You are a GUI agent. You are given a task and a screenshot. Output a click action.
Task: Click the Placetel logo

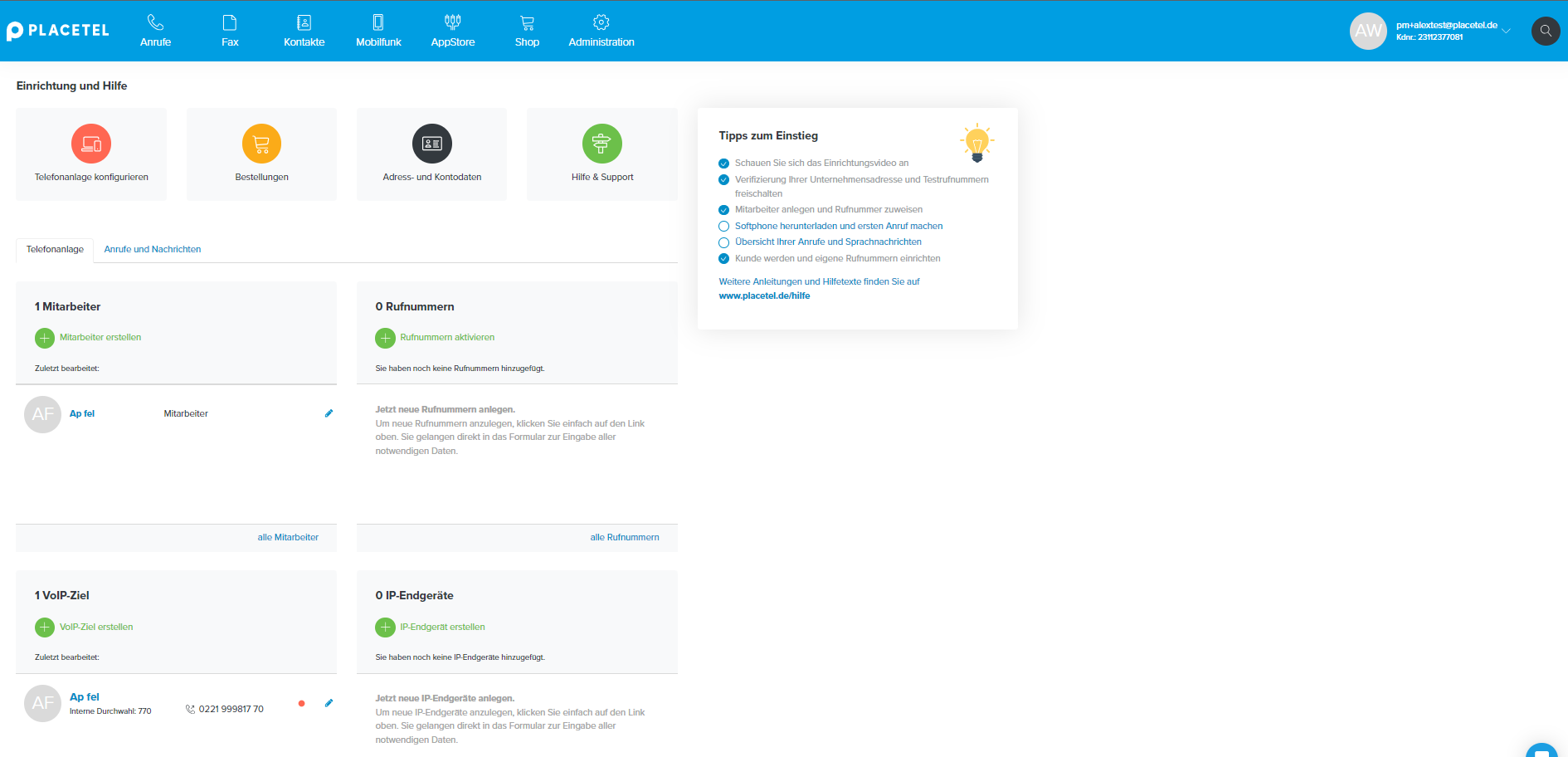coord(58,31)
